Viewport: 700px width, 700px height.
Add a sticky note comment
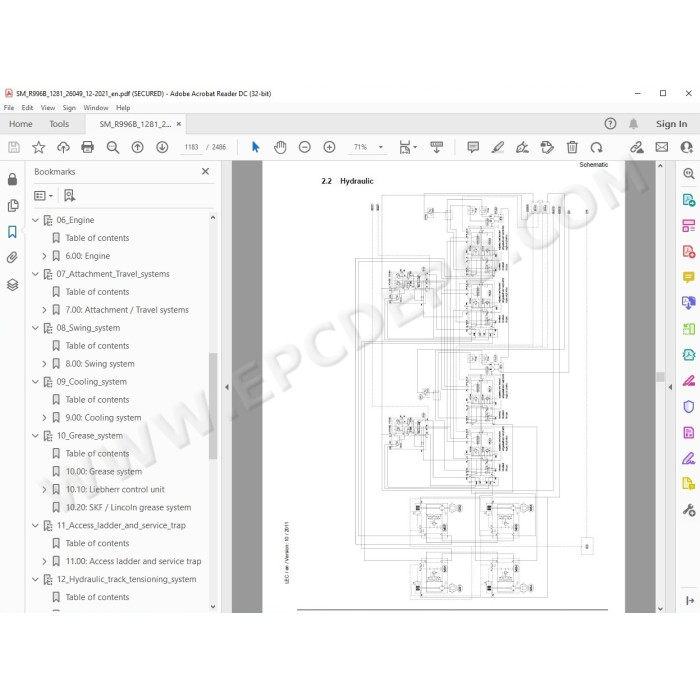(473, 147)
